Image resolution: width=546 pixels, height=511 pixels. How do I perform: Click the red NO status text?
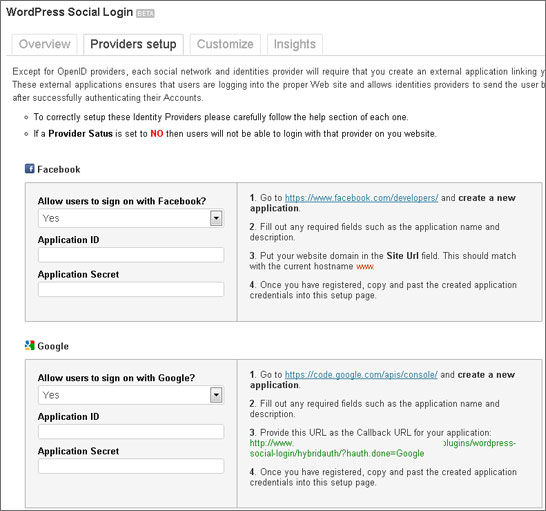click(x=157, y=134)
